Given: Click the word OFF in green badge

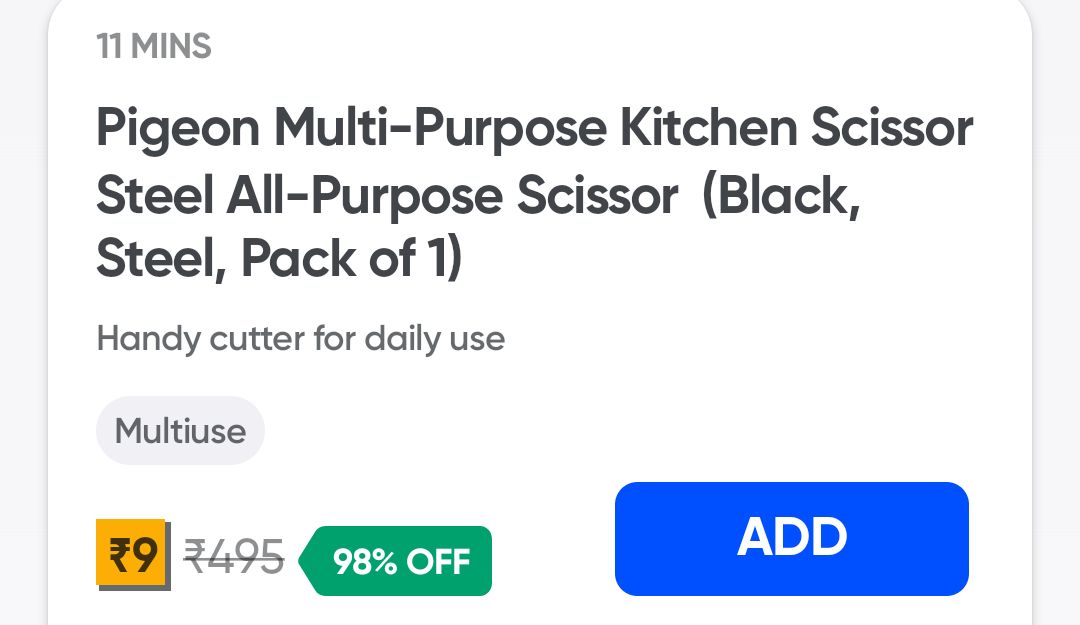Looking at the screenshot, I should (x=439, y=561).
